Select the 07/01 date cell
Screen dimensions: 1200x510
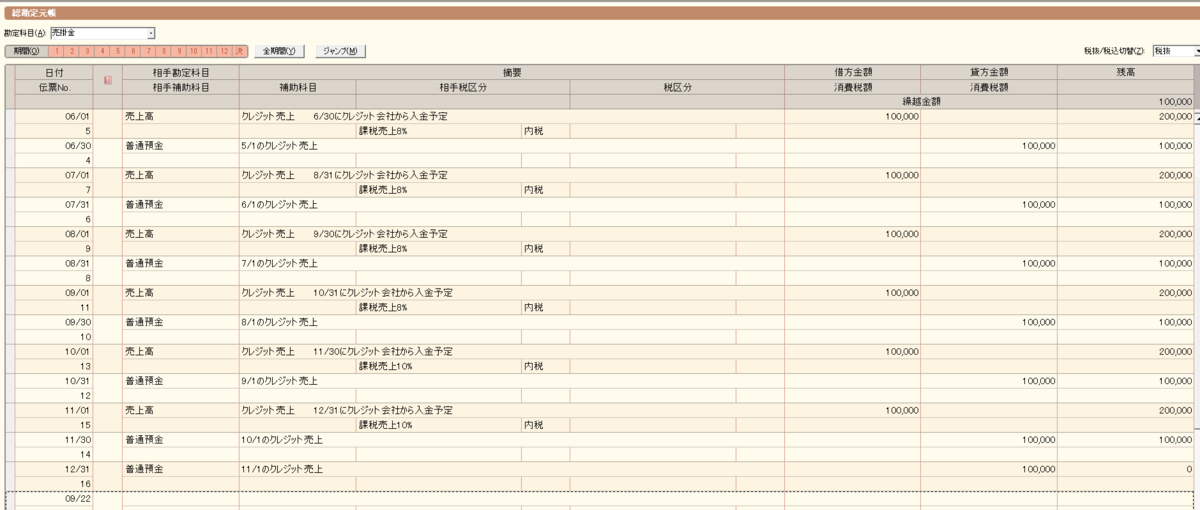pyautogui.click(x=54, y=175)
